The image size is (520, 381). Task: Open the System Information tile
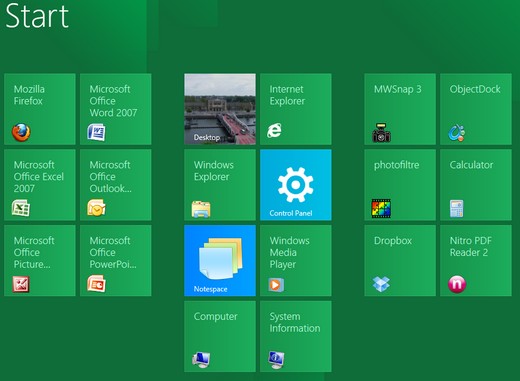296,336
